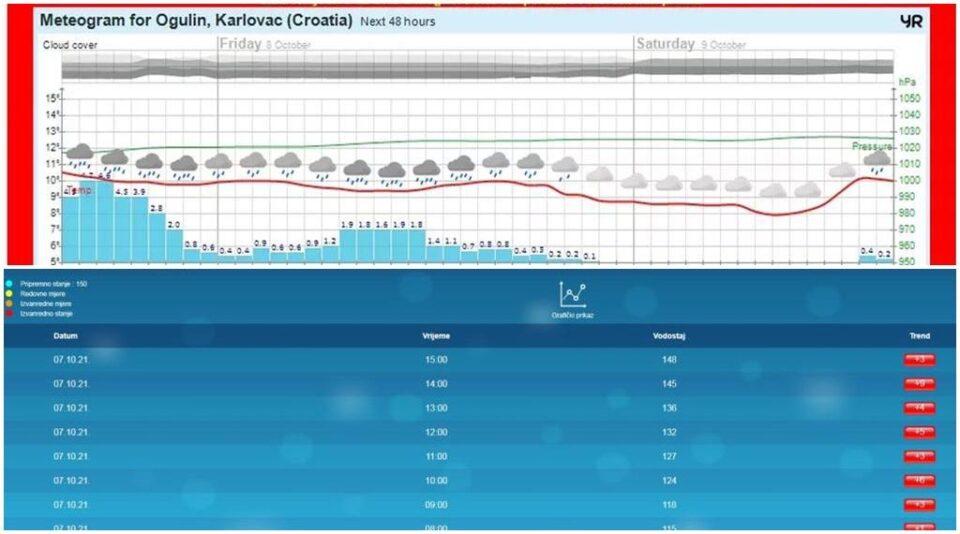960x534 pixels.
Task: Click the Vodostaj column header
Action: click(x=669, y=336)
